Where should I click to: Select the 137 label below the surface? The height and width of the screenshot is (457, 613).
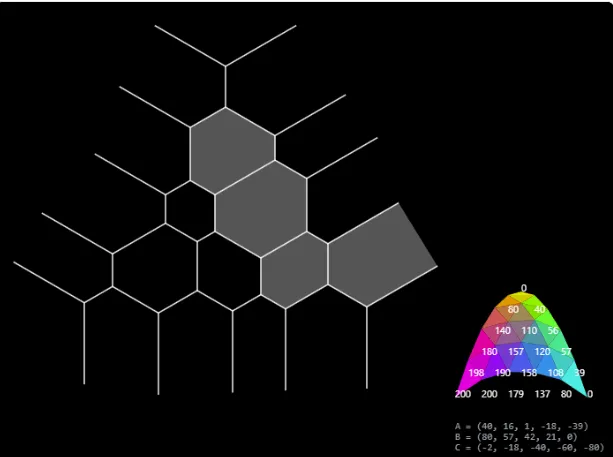point(543,394)
